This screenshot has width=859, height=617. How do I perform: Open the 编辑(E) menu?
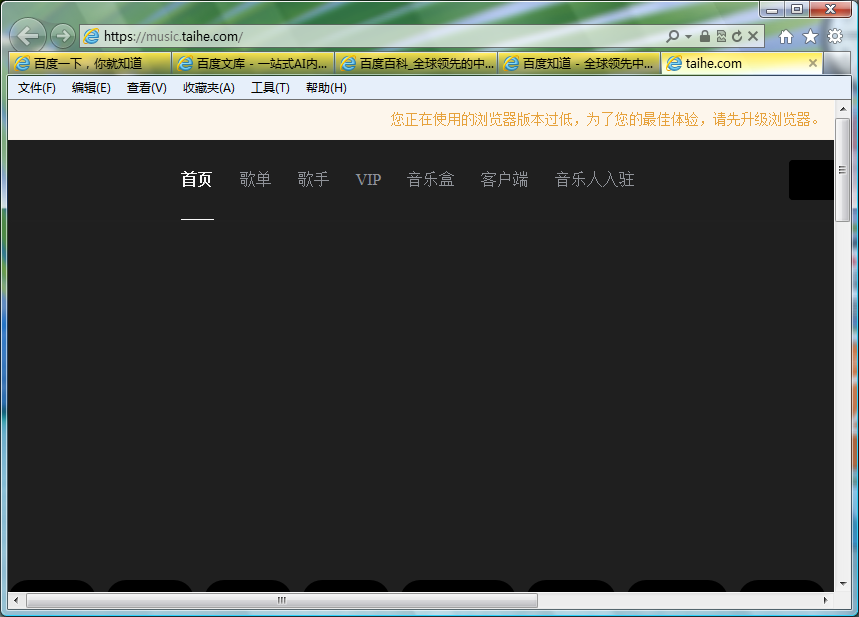(x=91, y=88)
